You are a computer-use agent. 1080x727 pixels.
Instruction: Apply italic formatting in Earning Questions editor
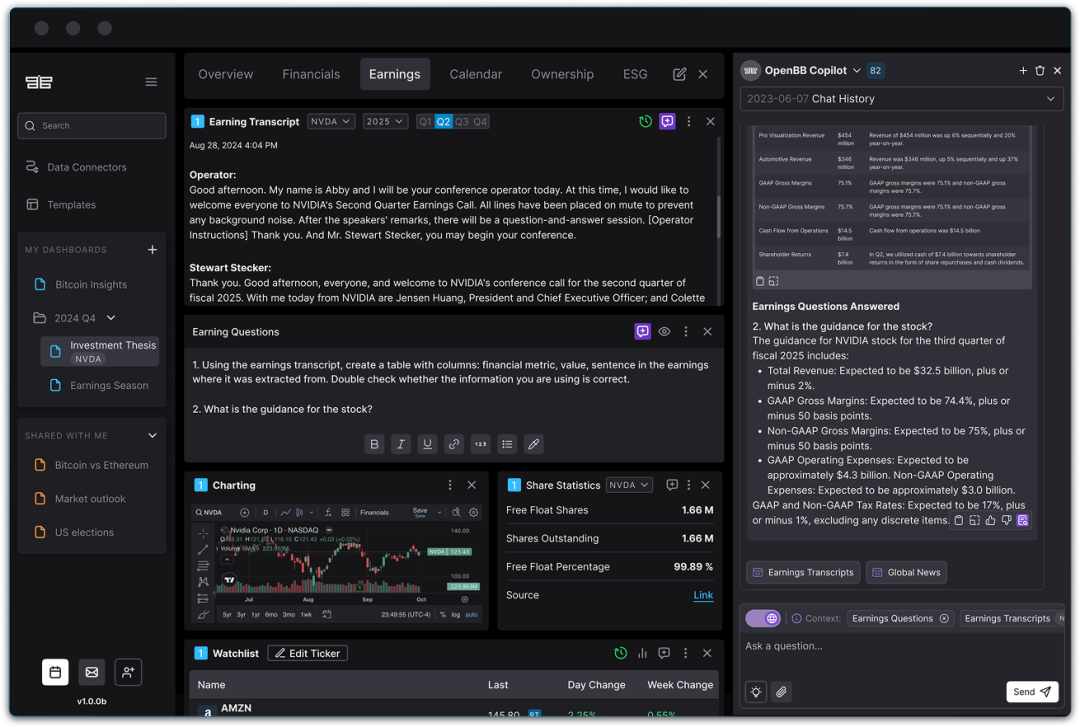point(401,444)
